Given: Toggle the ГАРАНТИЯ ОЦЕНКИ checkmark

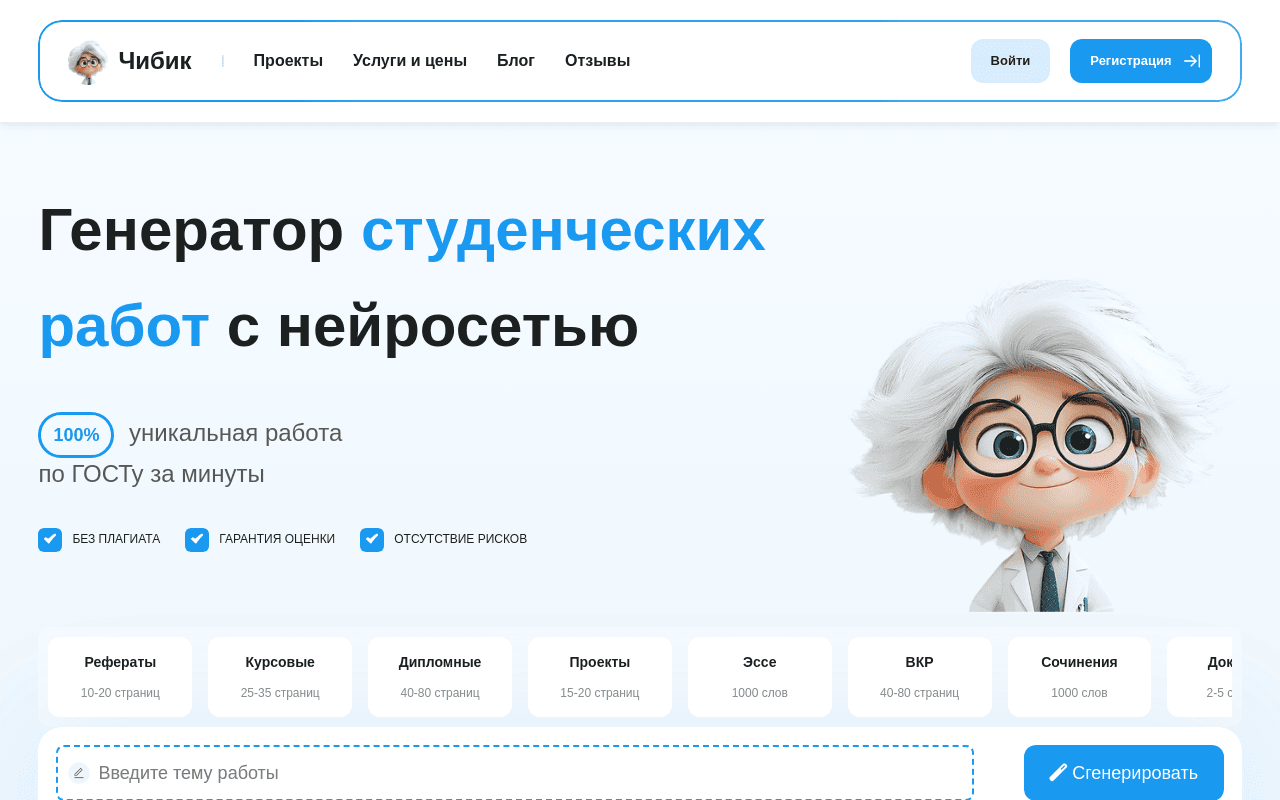Looking at the screenshot, I should pos(197,540).
